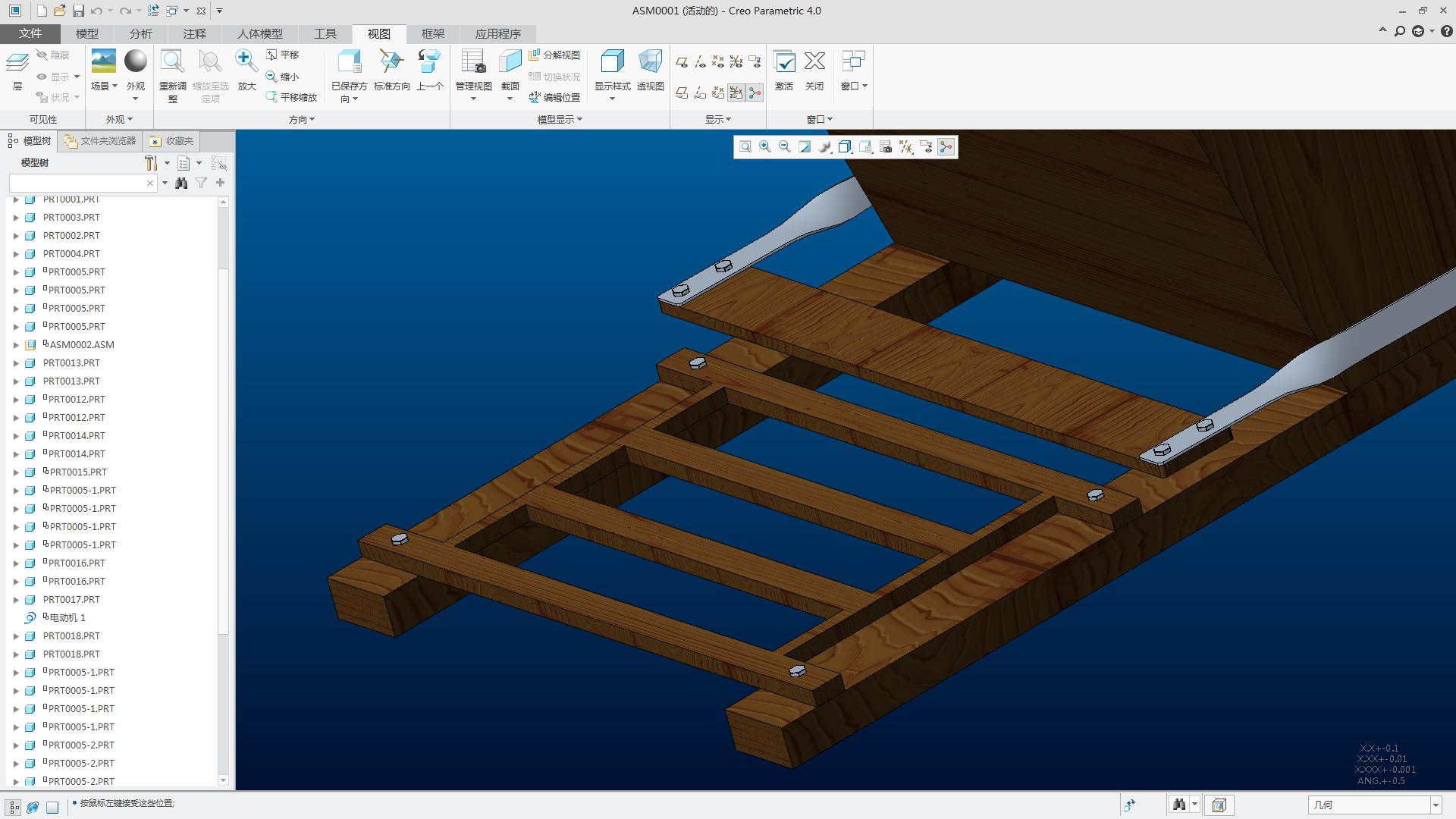Viewport: 1456px width, 819px height.
Task: Toggle annotation display in ribbon 显示 group
Action: 755,61
